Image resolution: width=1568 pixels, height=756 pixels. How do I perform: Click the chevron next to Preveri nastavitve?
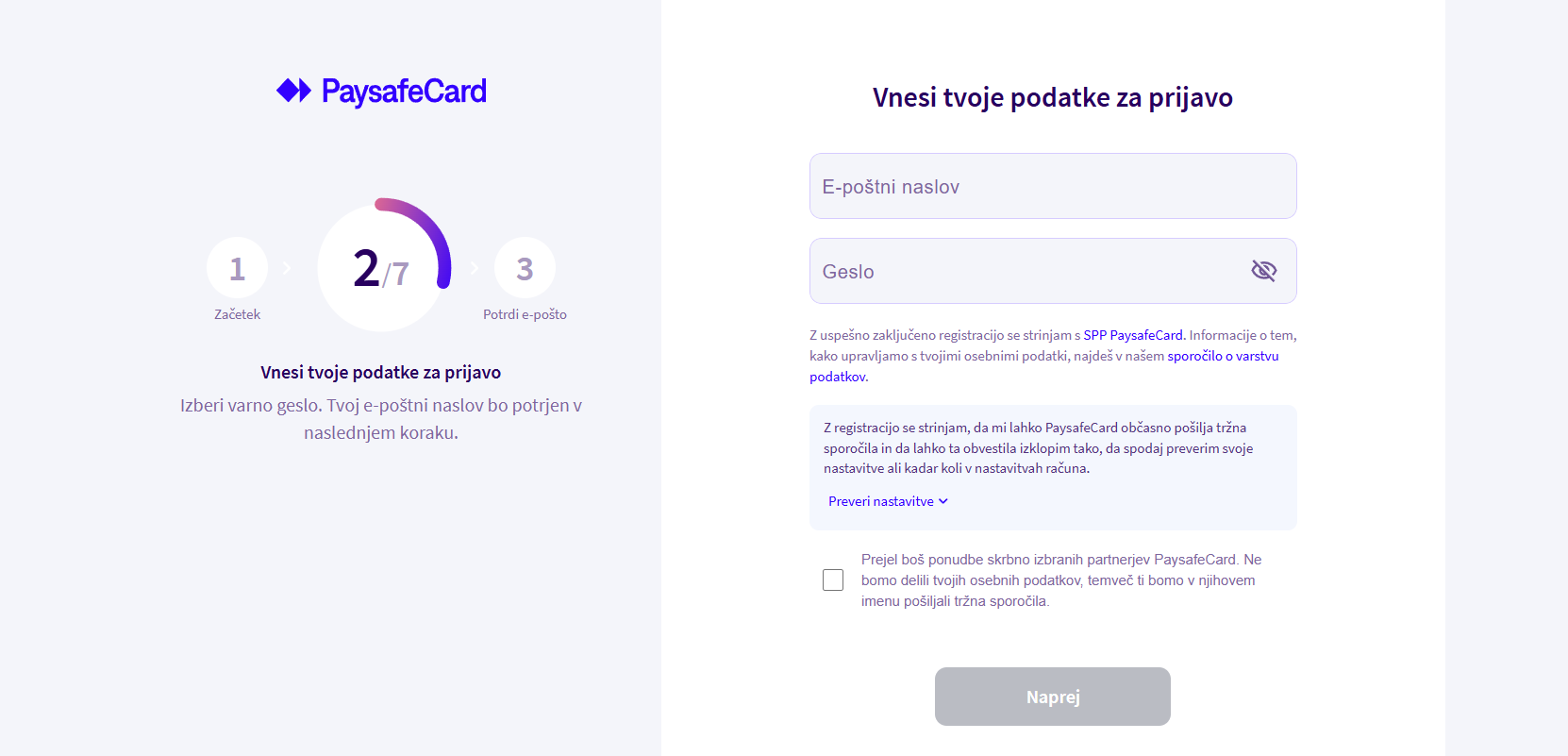(943, 501)
